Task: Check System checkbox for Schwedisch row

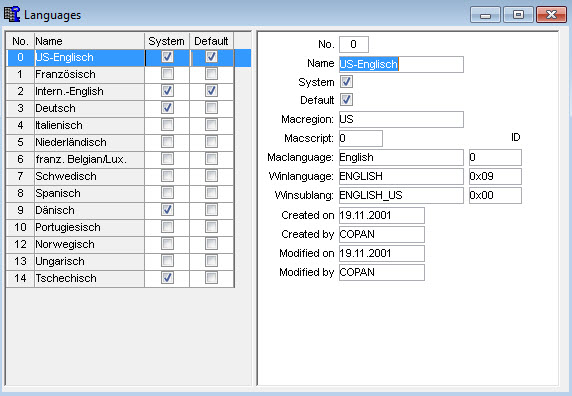Action: point(167,176)
